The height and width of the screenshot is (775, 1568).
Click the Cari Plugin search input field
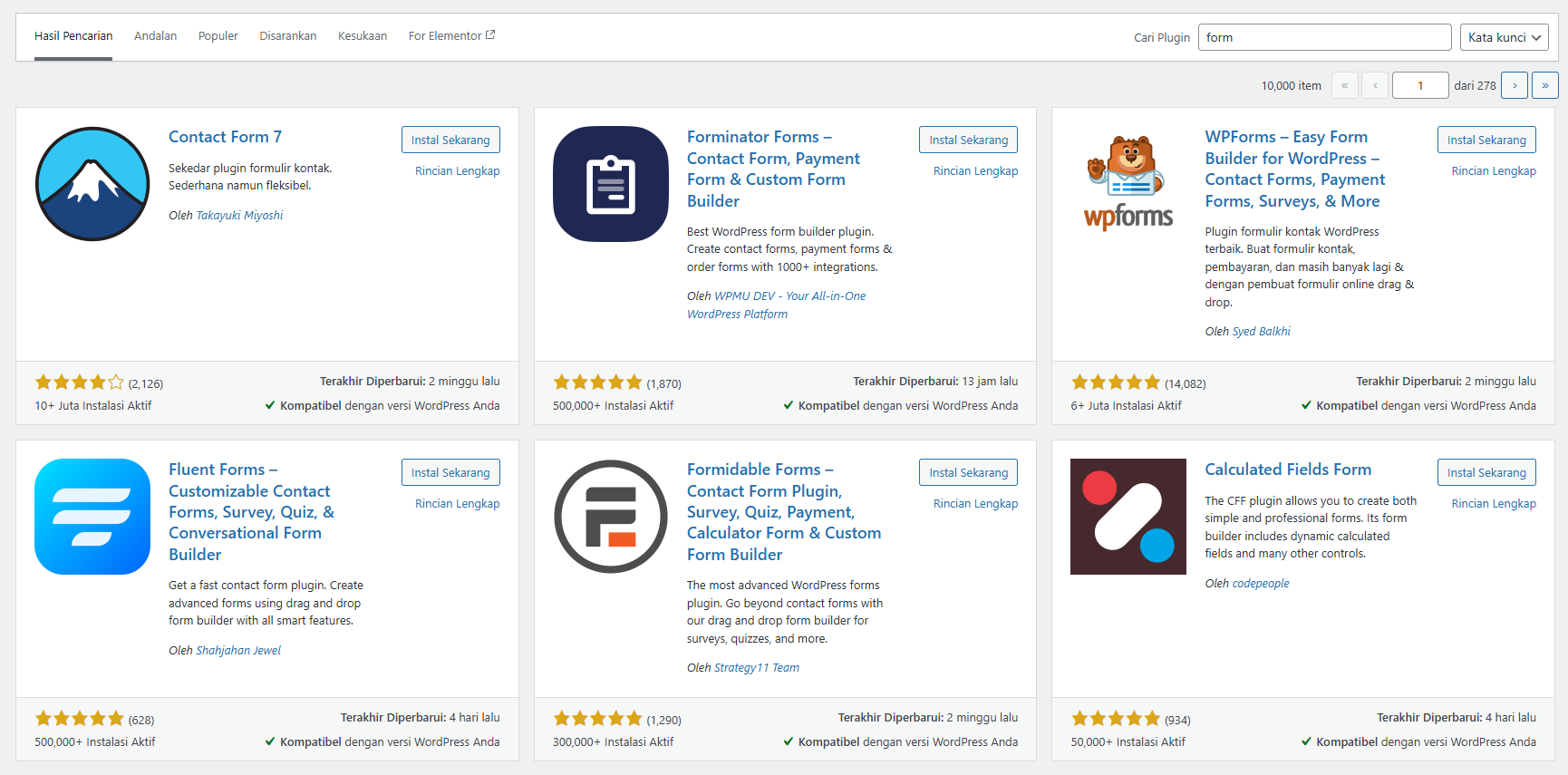1325,37
